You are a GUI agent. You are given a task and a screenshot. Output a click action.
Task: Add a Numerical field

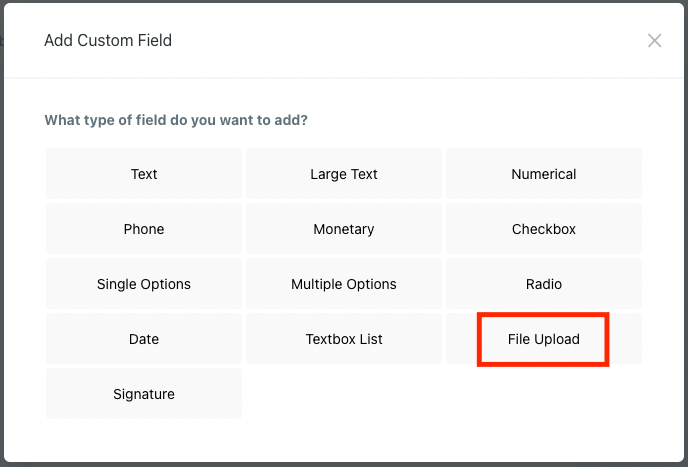point(544,174)
